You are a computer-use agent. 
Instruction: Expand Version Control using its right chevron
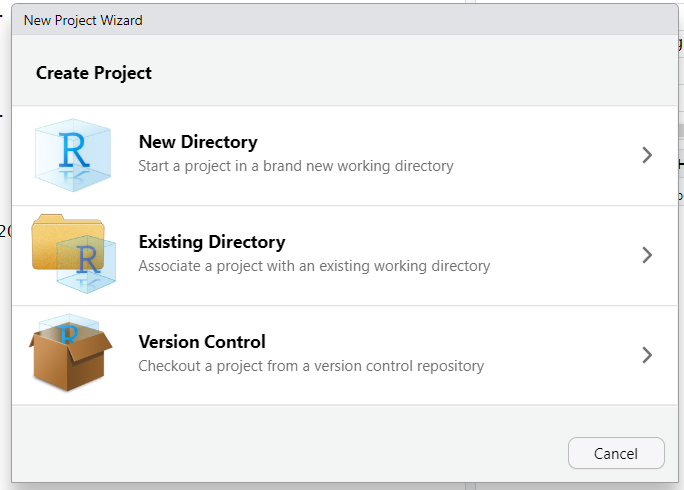pyautogui.click(x=647, y=355)
